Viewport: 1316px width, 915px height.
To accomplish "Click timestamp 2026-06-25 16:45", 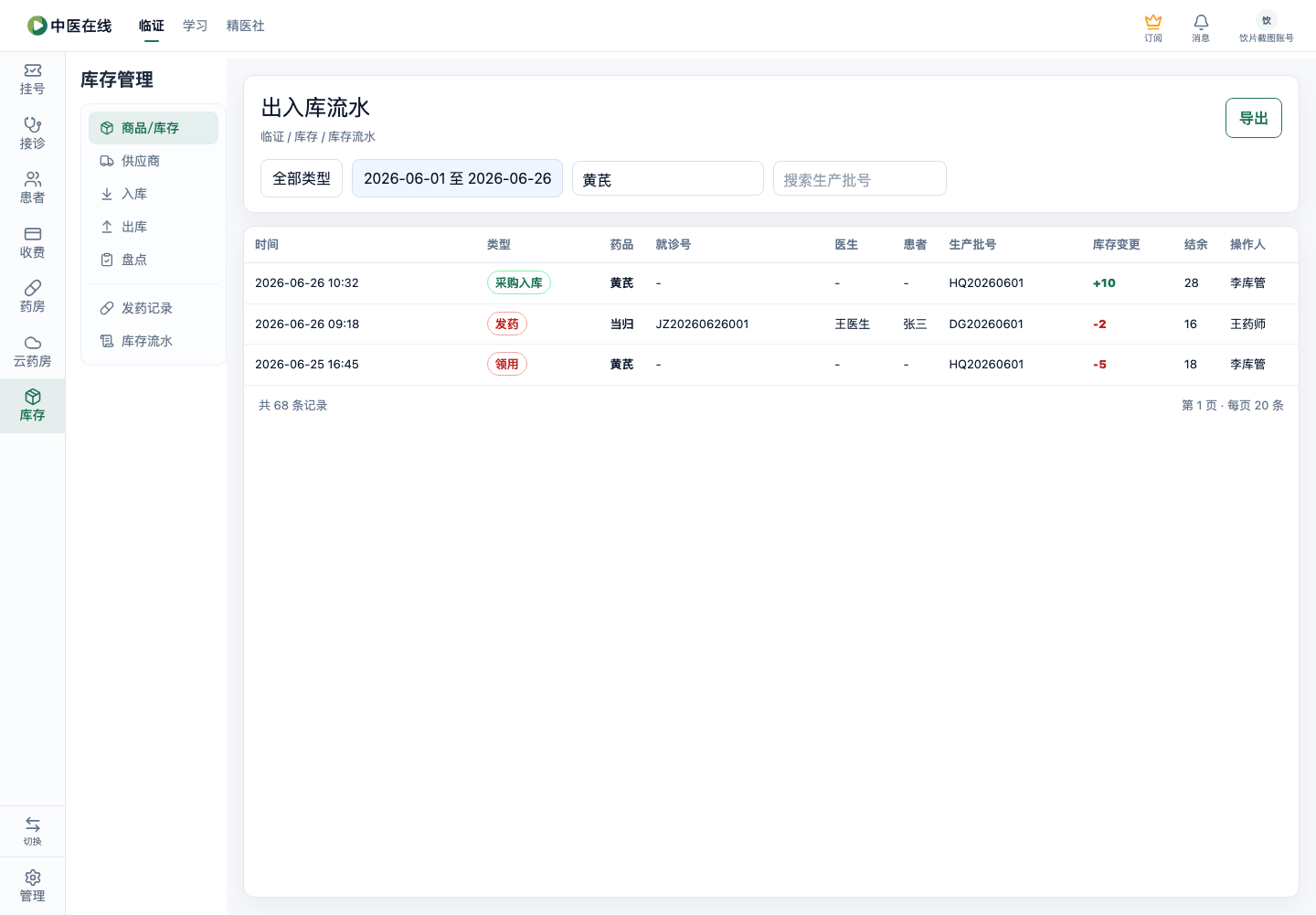I will coord(307,365).
